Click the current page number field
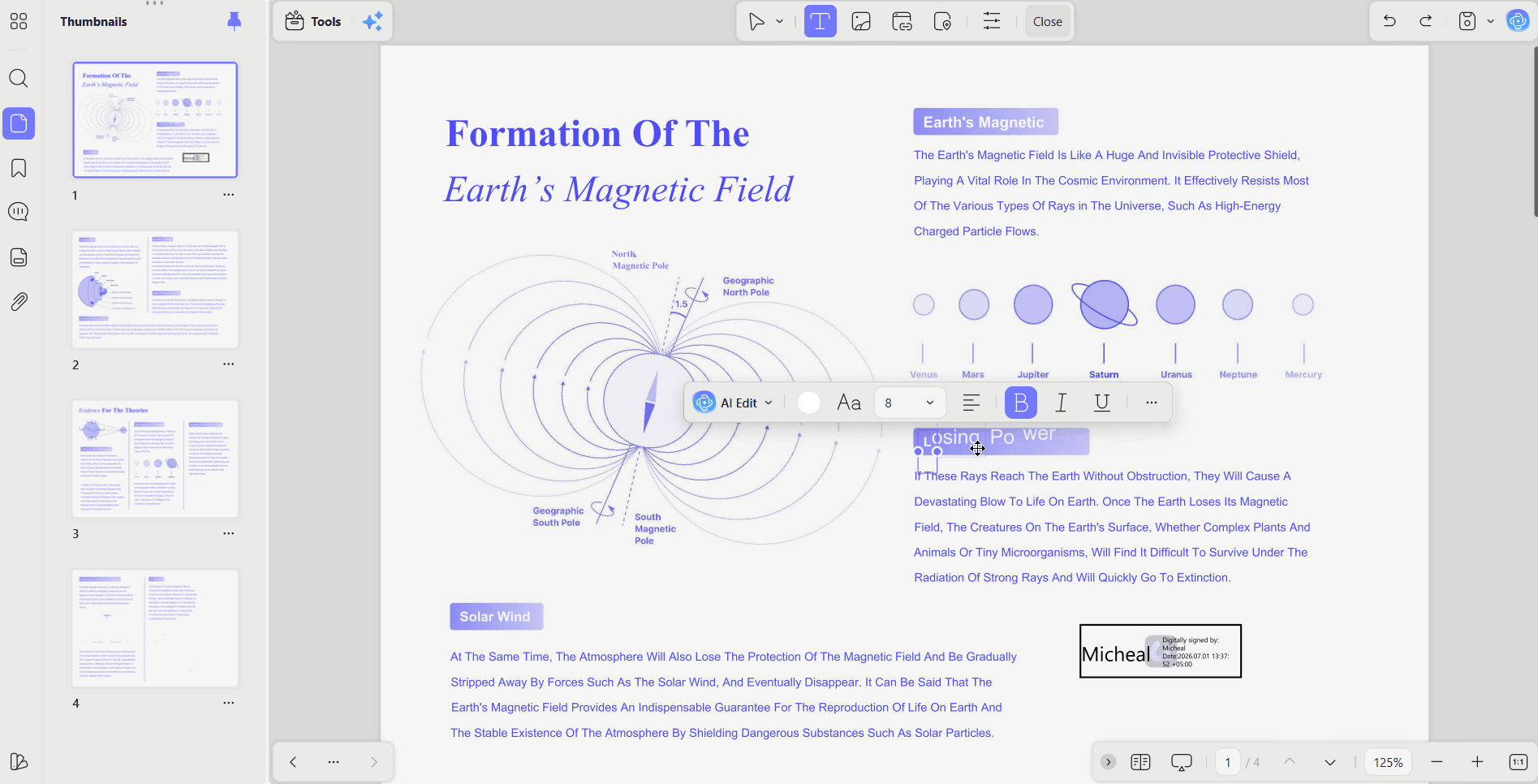Viewport: 1538px width, 784px height. tap(1228, 762)
